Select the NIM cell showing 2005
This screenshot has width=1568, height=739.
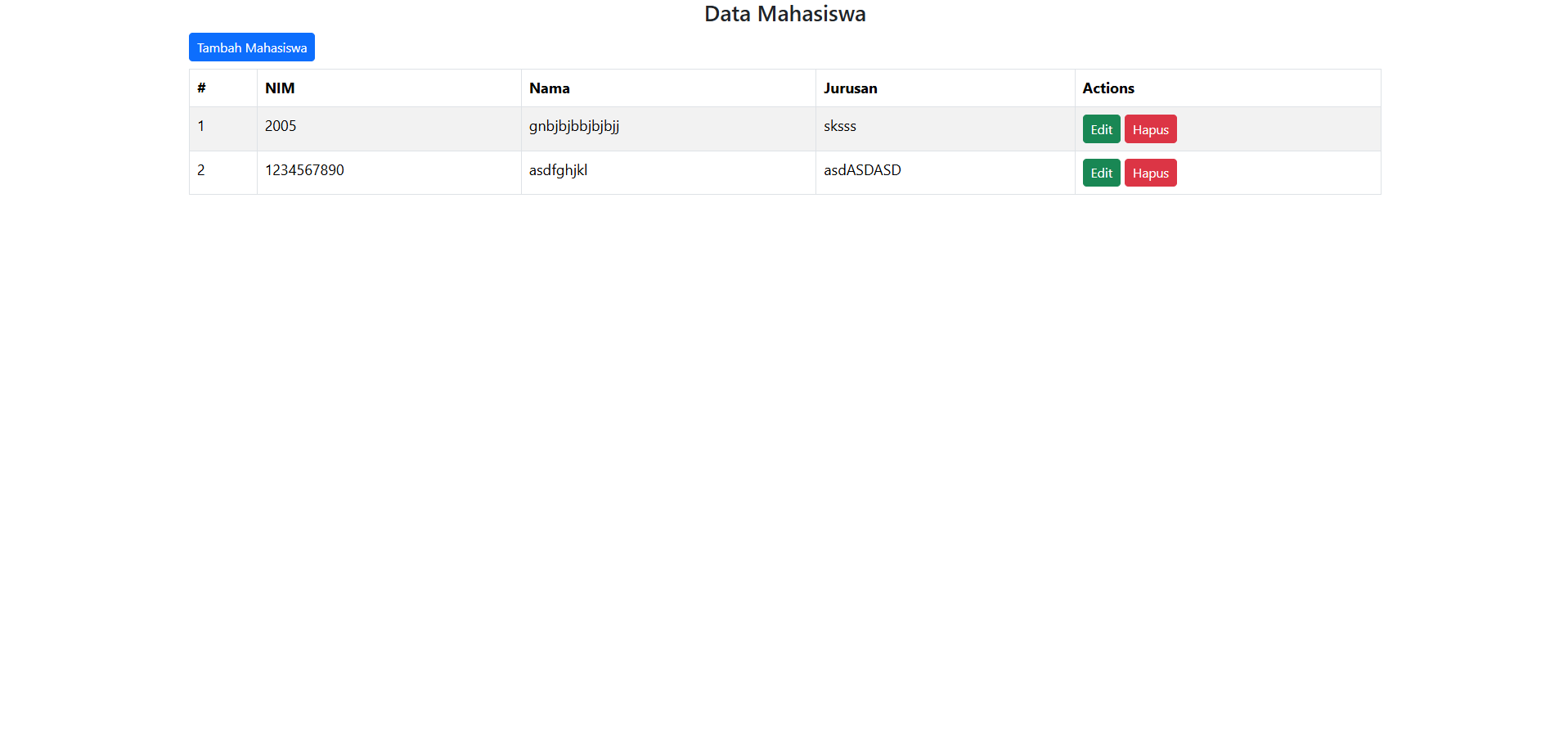pyautogui.click(x=281, y=126)
